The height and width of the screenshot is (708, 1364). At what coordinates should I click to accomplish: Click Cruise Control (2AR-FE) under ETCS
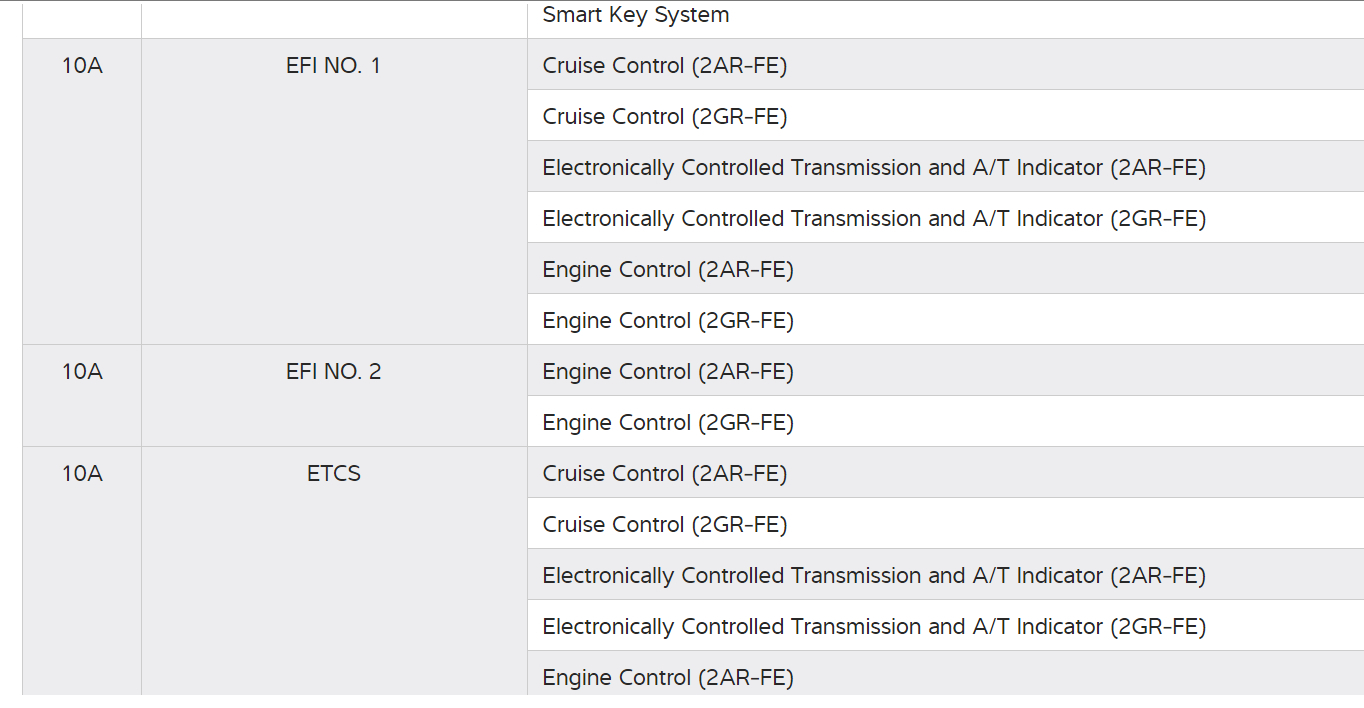click(665, 474)
